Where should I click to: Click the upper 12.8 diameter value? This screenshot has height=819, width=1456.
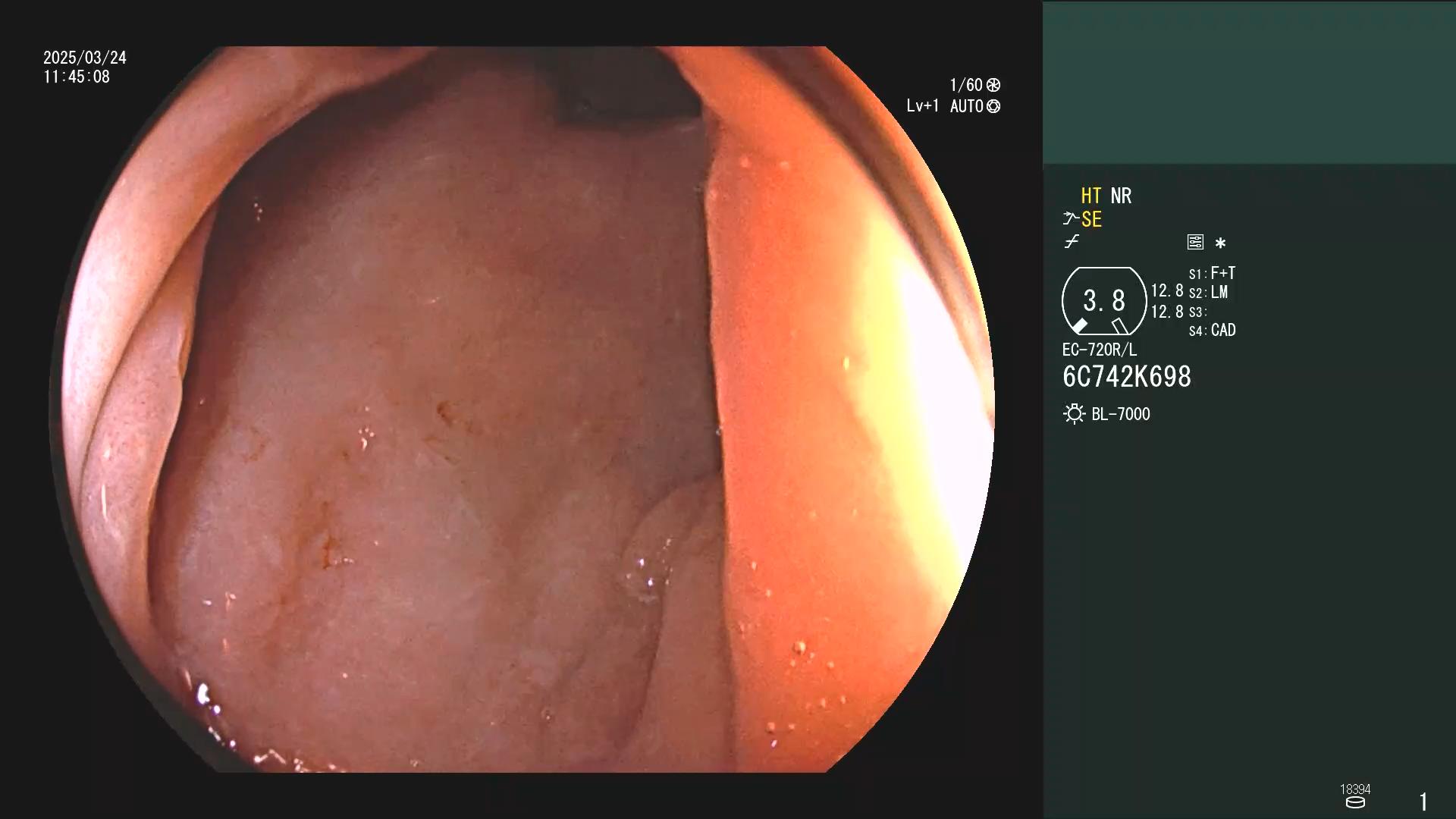1167,291
